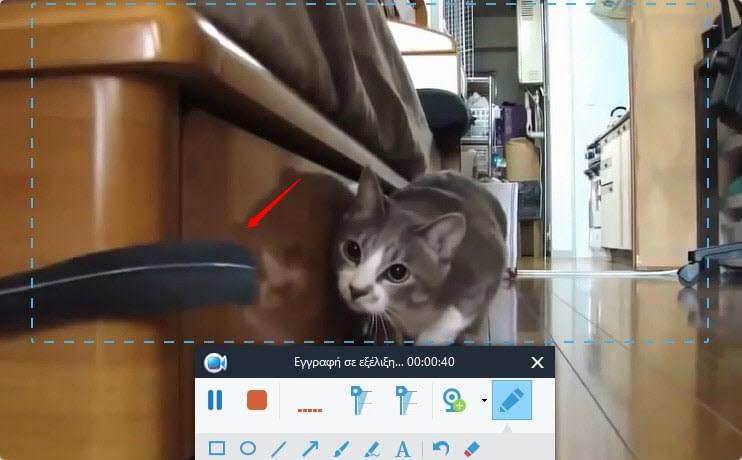
Task: Undo the last annotation
Action: (x=441, y=448)
